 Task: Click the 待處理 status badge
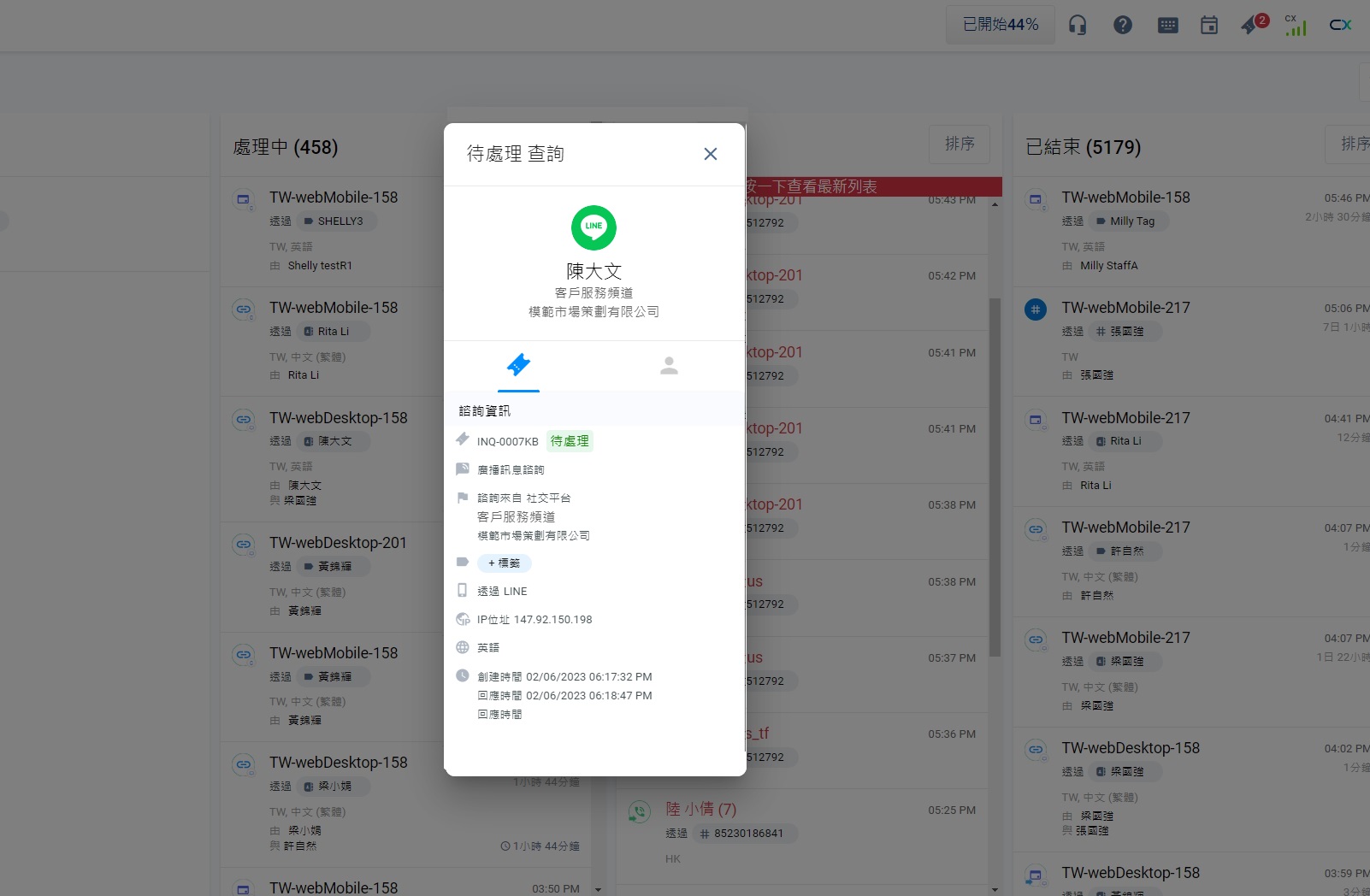click(x=570, y=441)
